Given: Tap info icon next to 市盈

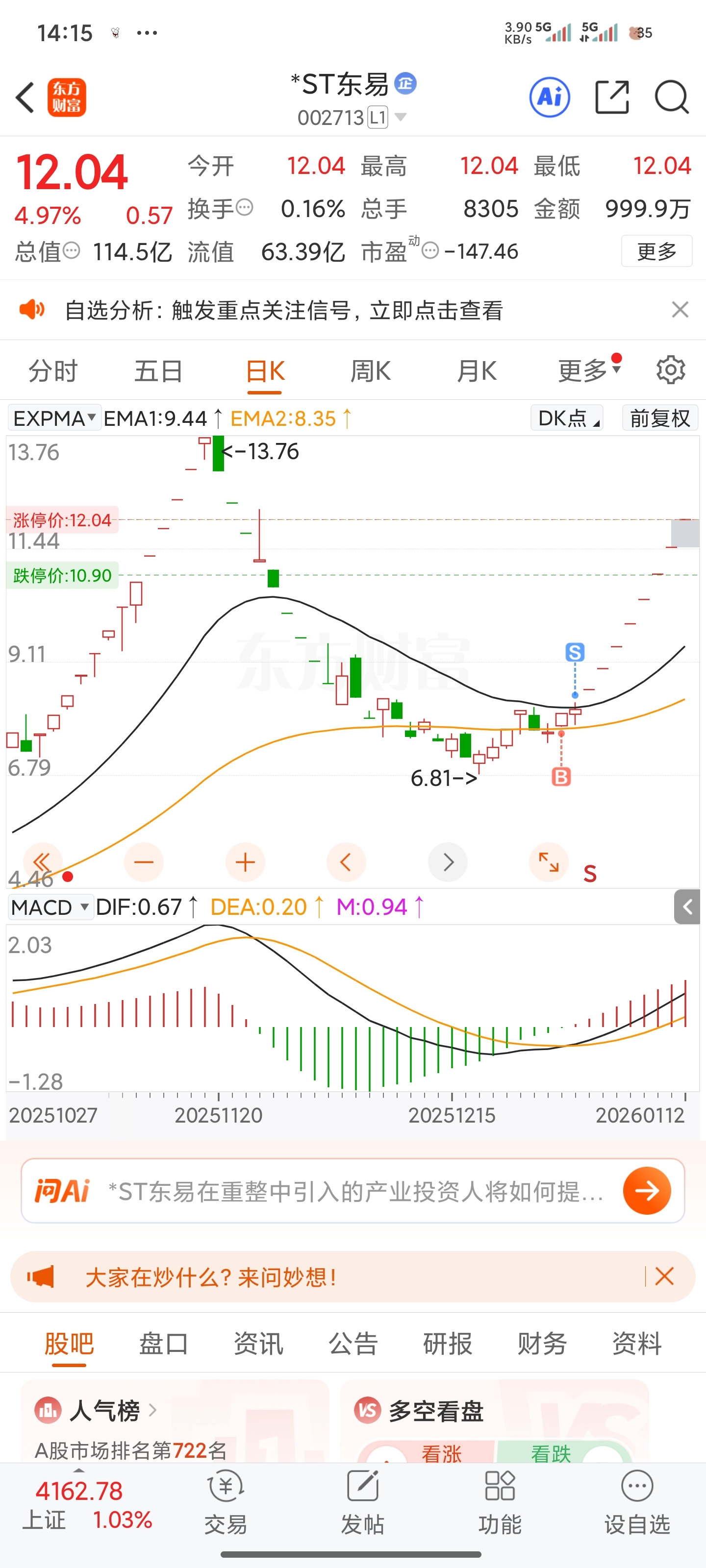Looking at the screenshot, I should pyautogui.click(x=430, y=249).
